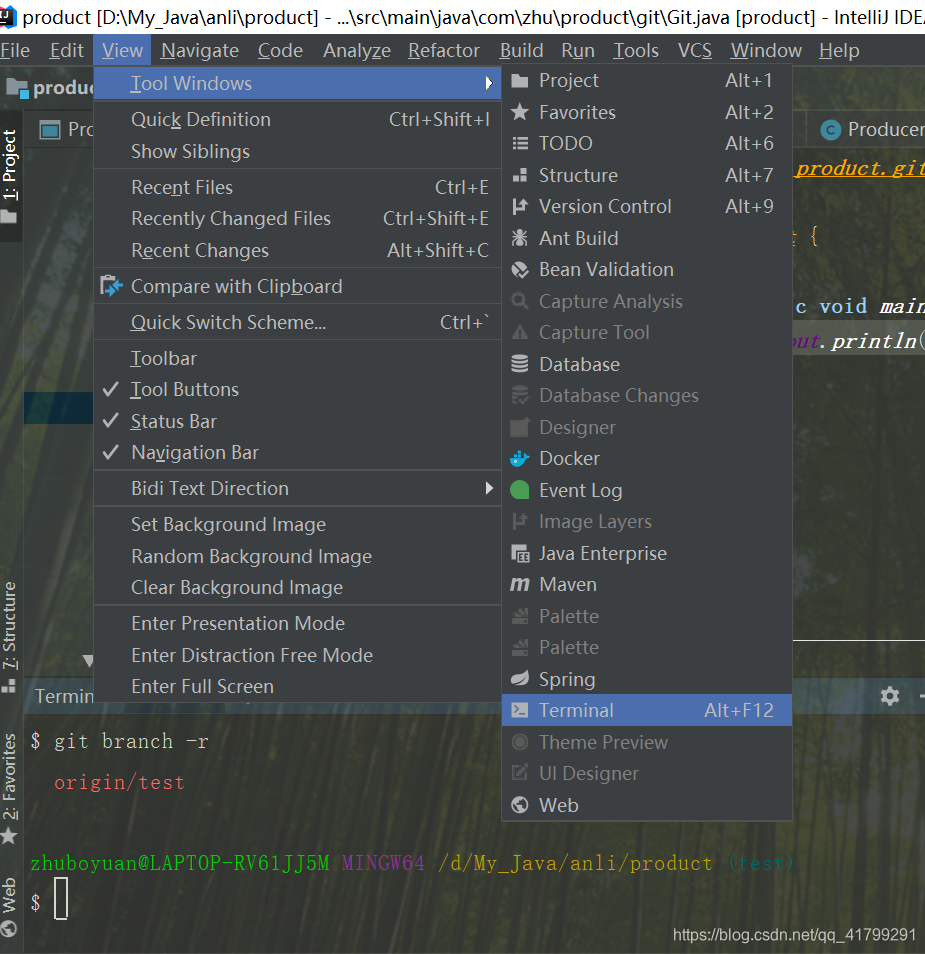Open the Refactor menu
925x954 pixels.
(x=444, y=50)
